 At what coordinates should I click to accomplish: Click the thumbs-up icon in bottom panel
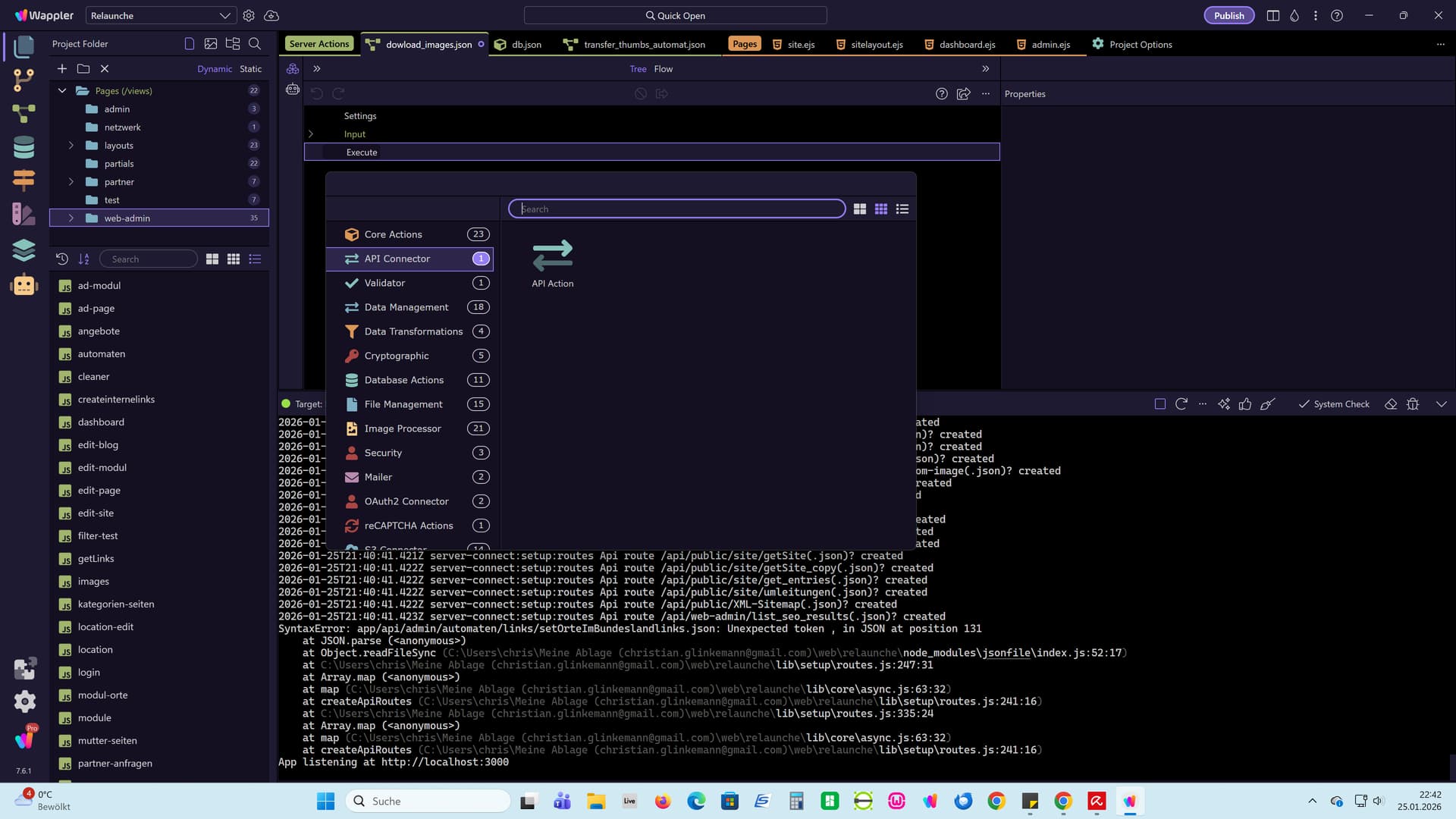[x=1245, y=404]
